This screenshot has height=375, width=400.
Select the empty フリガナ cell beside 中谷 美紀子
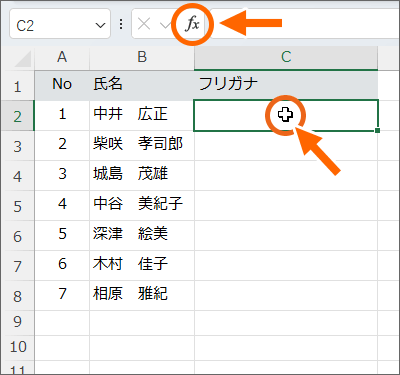pyautogui.click(x=286, y=206)
